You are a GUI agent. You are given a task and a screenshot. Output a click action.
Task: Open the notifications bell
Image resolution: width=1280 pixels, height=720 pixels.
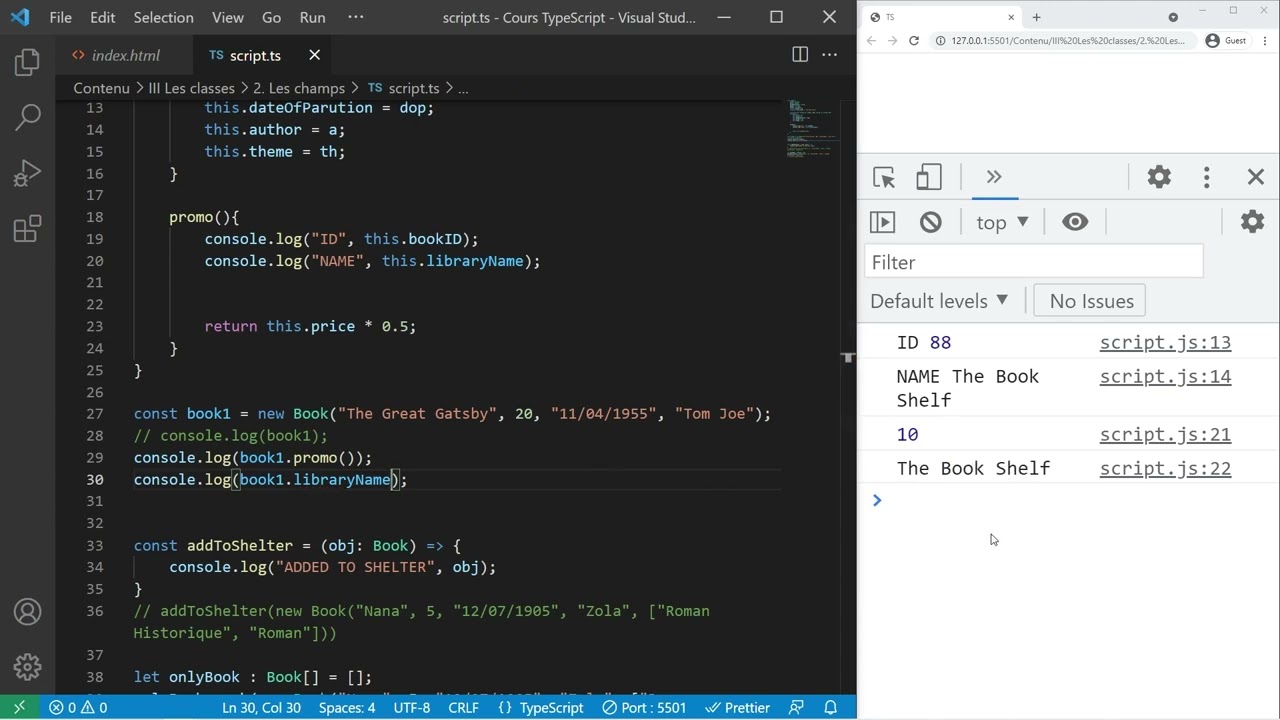(830, 707)
